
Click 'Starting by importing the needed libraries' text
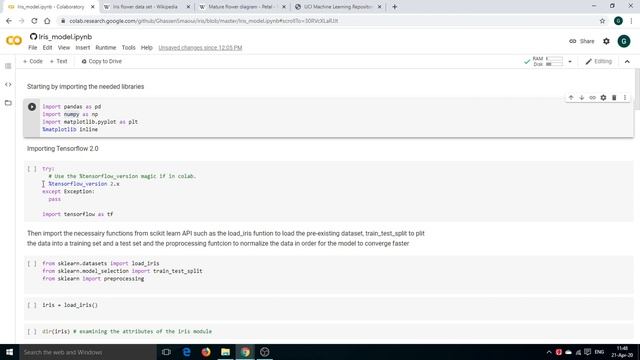85,87
